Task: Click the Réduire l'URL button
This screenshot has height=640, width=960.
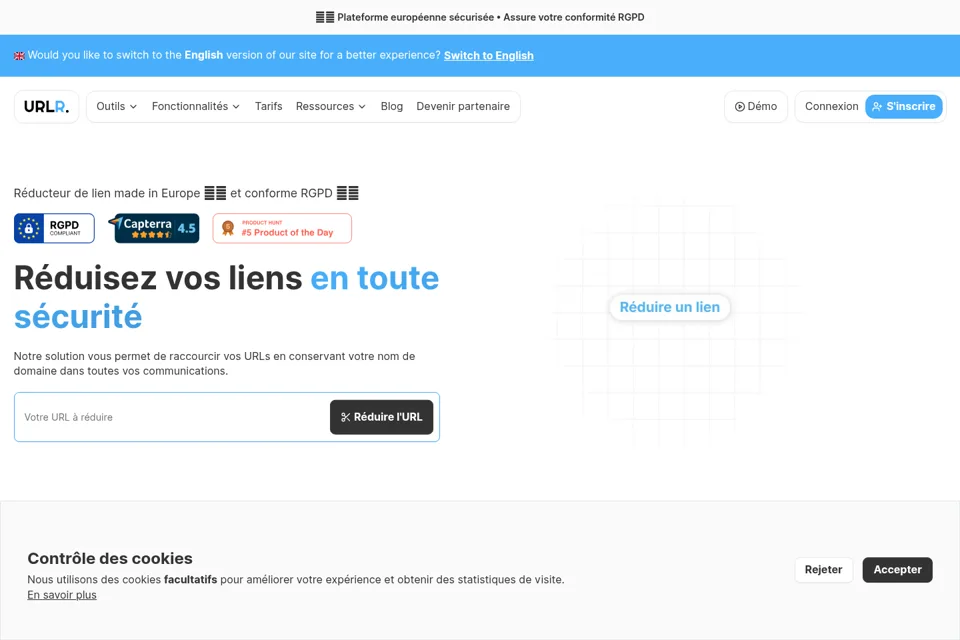Action: [x=381, y=417]
